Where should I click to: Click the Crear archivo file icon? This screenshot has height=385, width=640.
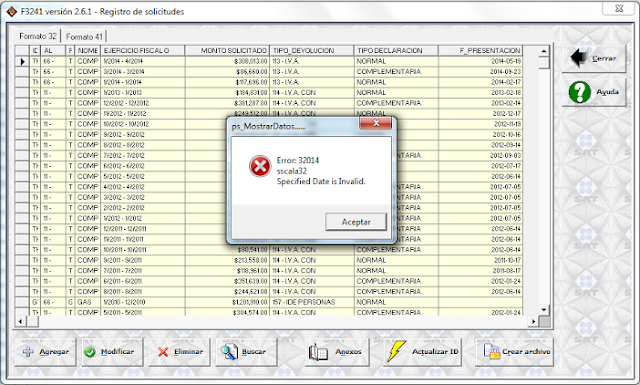point(491,352)
